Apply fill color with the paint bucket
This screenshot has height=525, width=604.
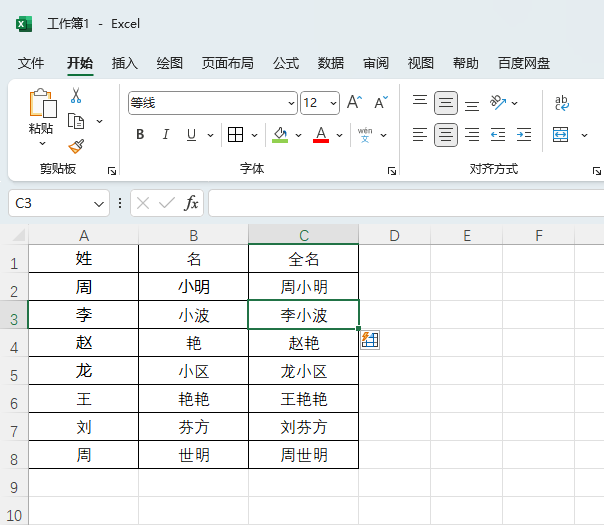pyautogui.click(x=280, y=135)
